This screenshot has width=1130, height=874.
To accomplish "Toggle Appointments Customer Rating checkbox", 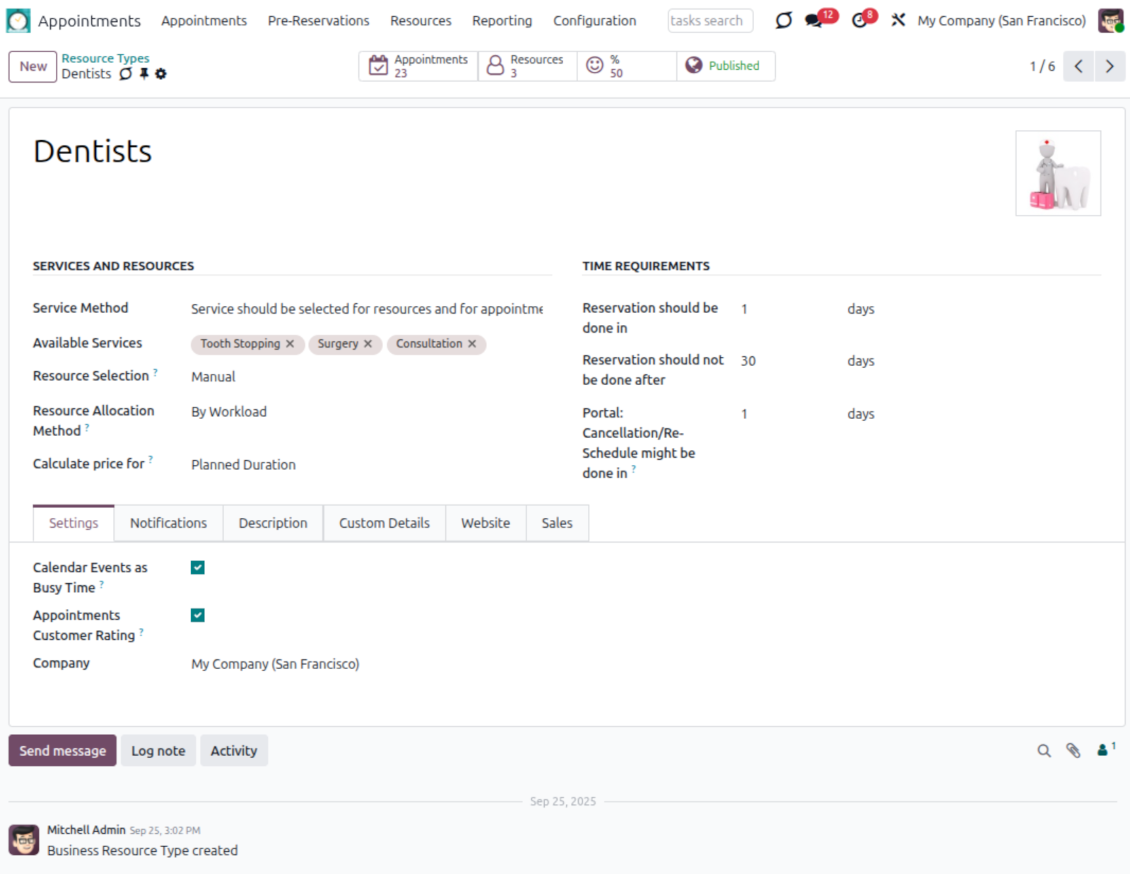I will [x=198, y=616].
